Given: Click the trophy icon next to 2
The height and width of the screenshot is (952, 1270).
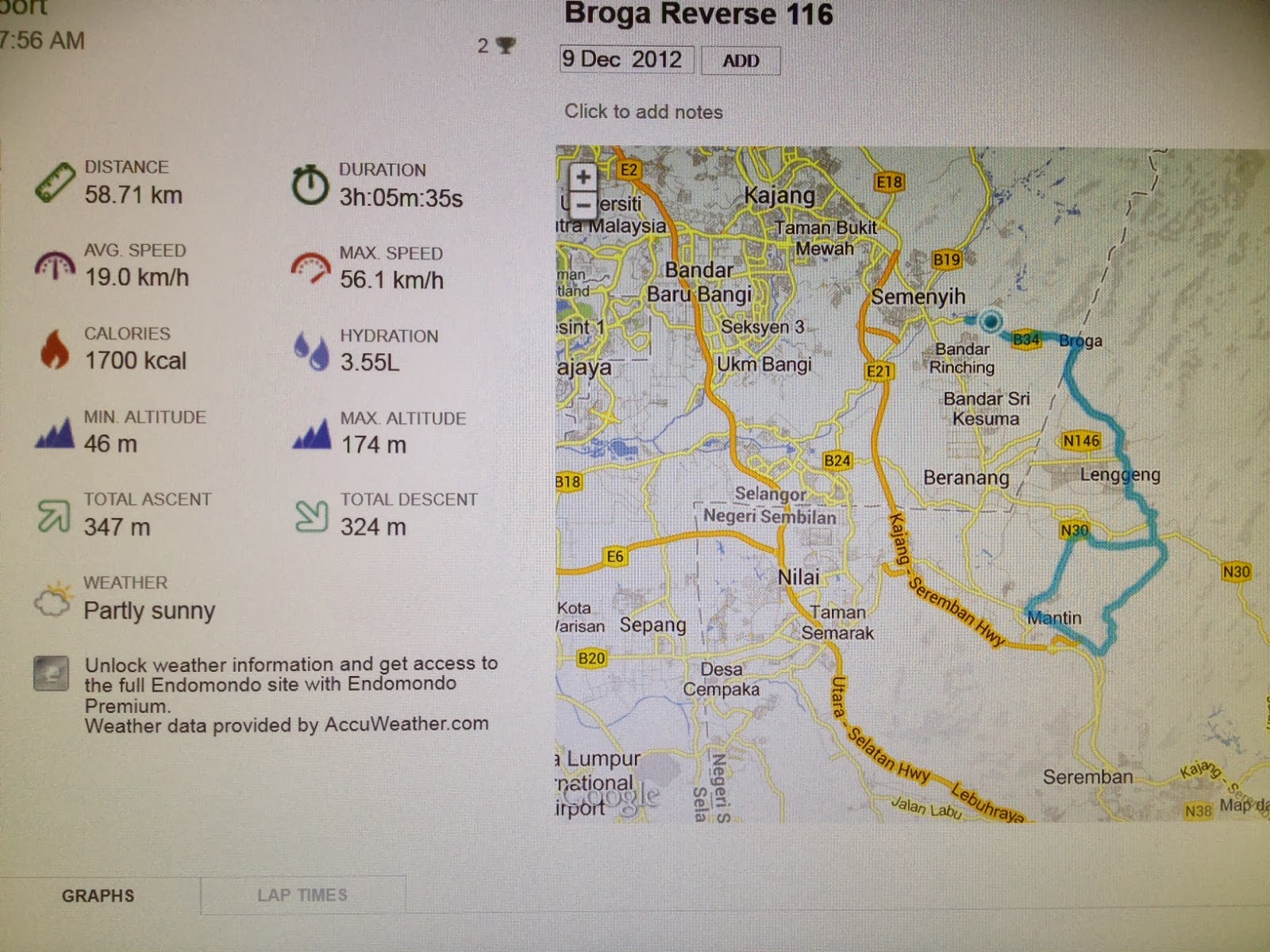Looking at the screenshot, I should [505, 45].
